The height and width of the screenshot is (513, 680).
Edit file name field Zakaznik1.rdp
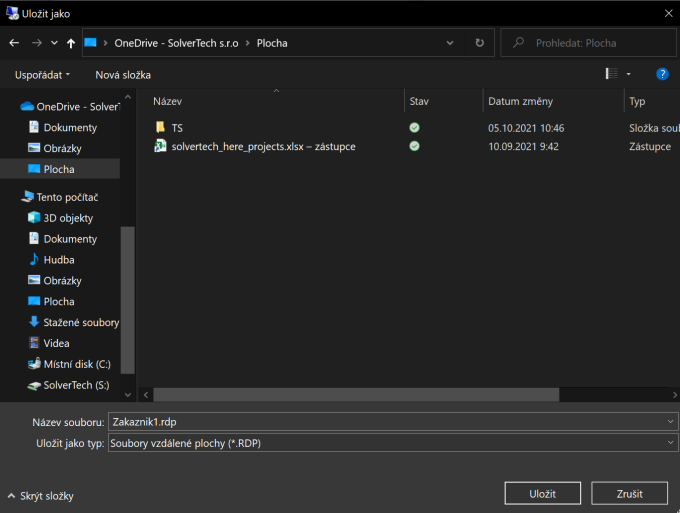[x=387, y=422]
